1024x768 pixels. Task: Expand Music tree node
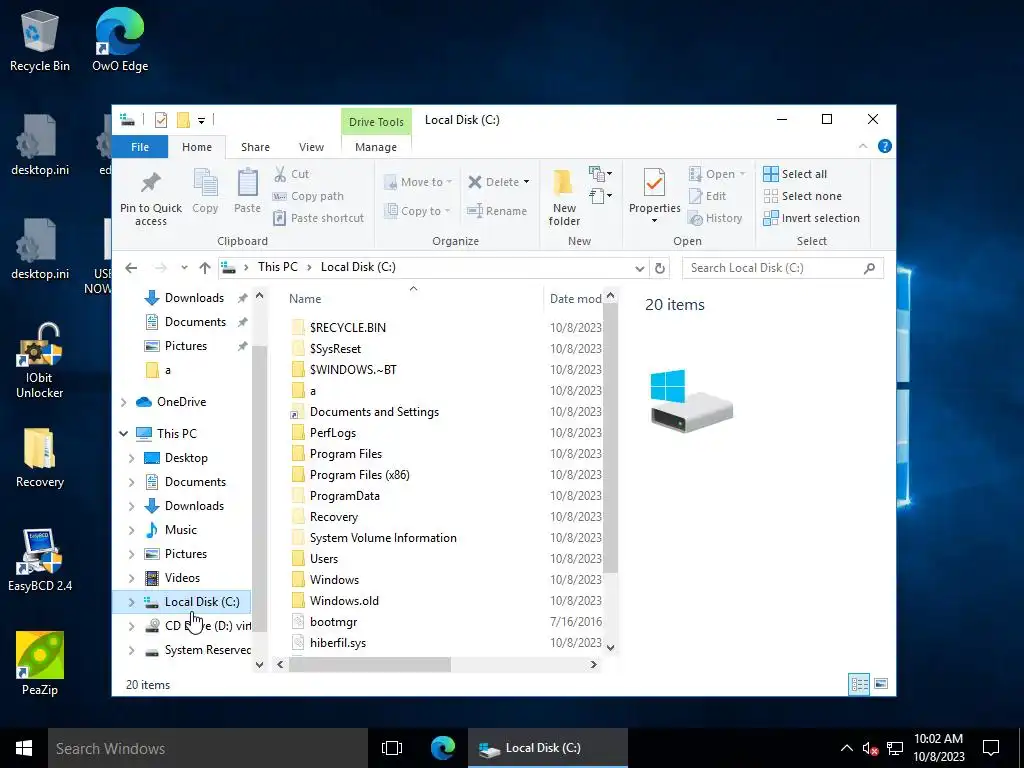tap(131, 530)
